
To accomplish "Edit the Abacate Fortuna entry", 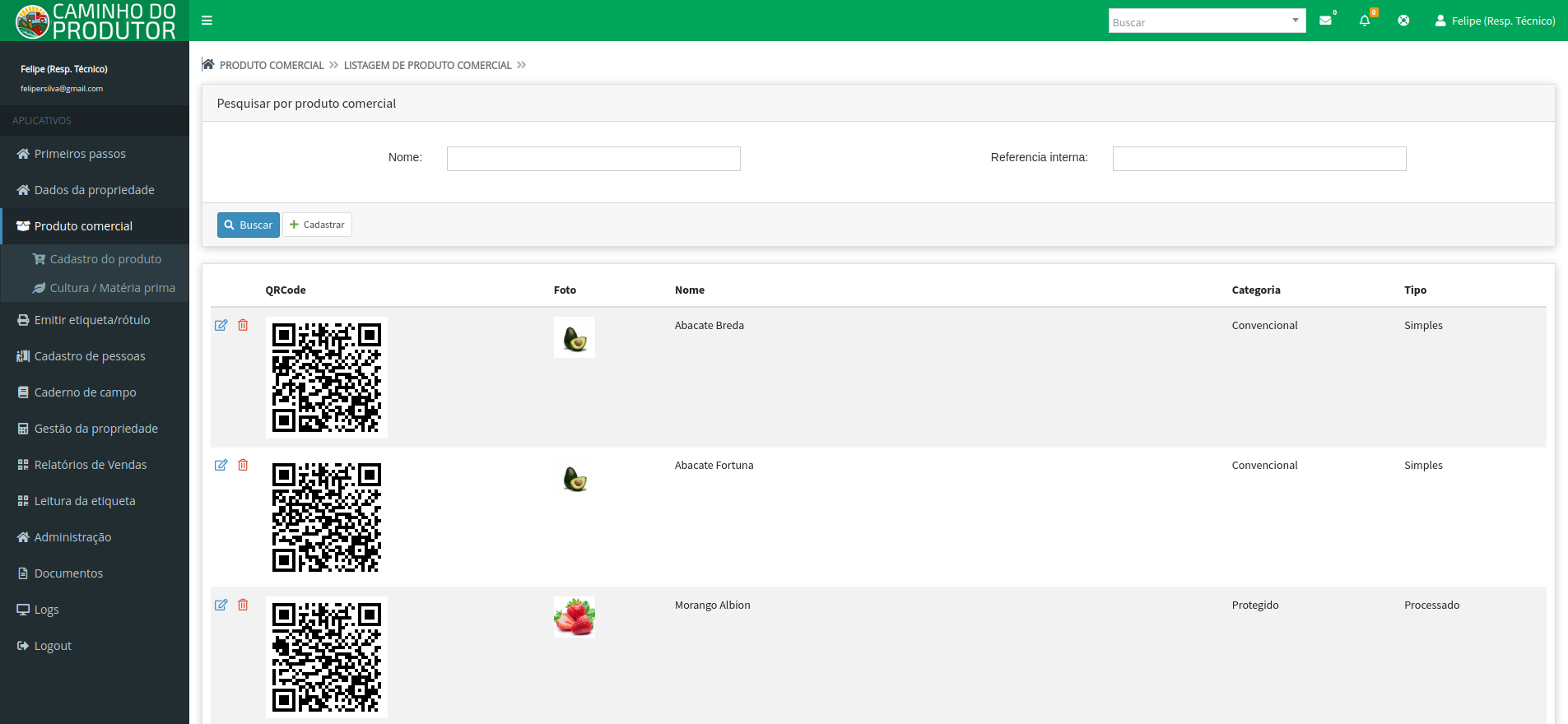I will click(221, 465).
